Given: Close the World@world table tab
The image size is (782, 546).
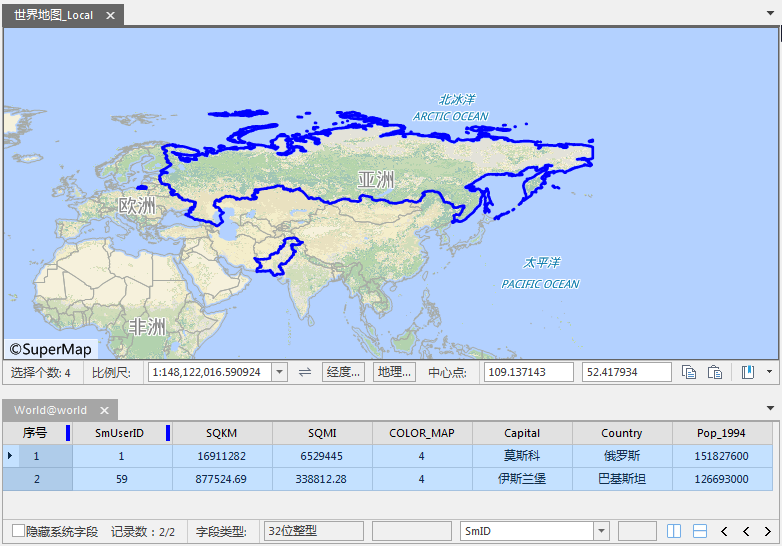Looking at the screenshot, I should (104, 411).
